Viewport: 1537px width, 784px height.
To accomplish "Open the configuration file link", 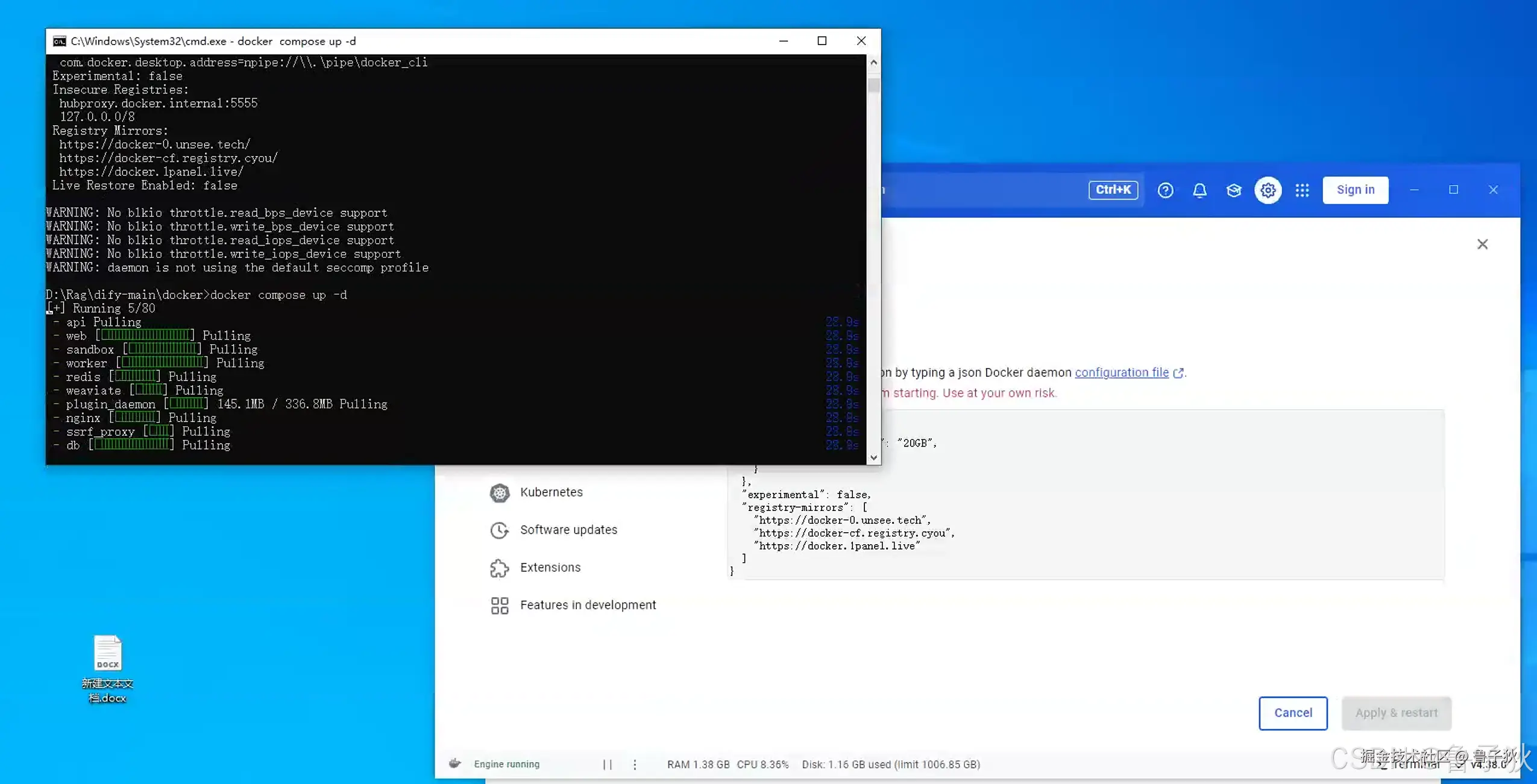I will point(1121,372).
